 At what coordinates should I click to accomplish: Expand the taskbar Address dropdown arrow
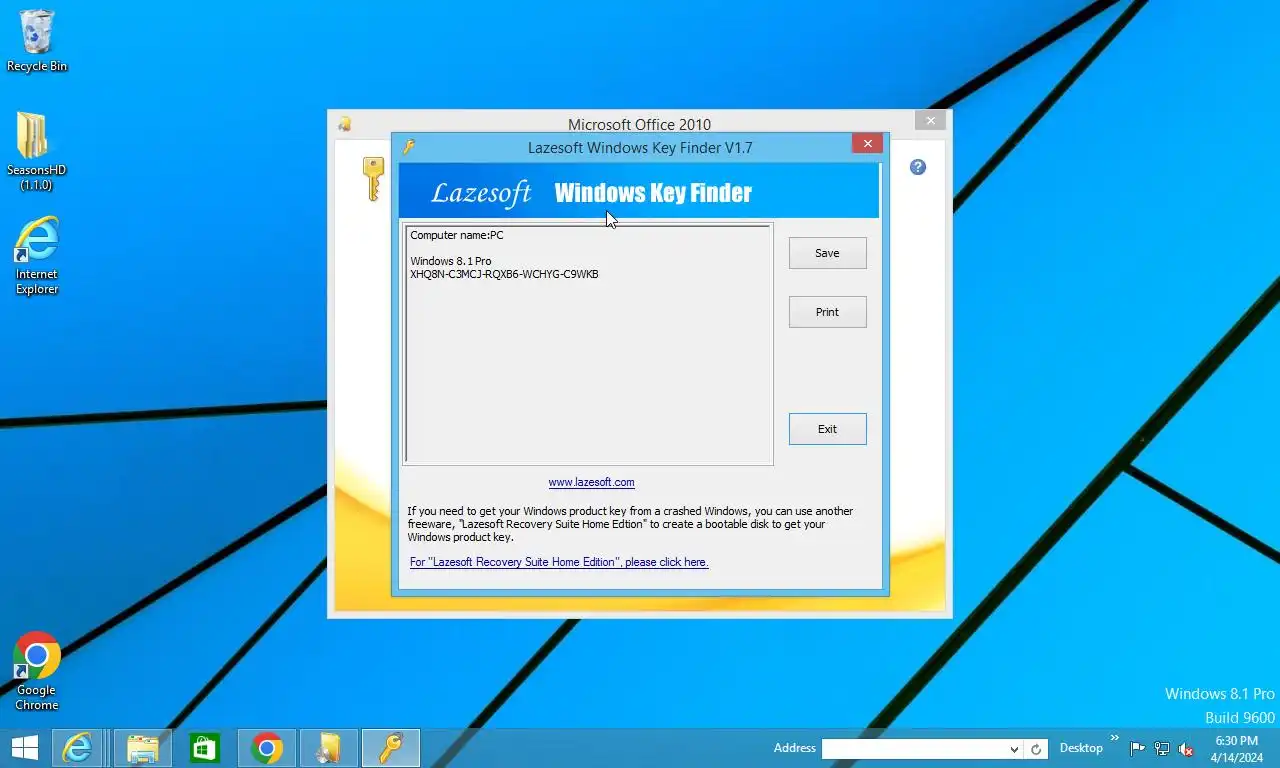click(x=1014, y=749)
